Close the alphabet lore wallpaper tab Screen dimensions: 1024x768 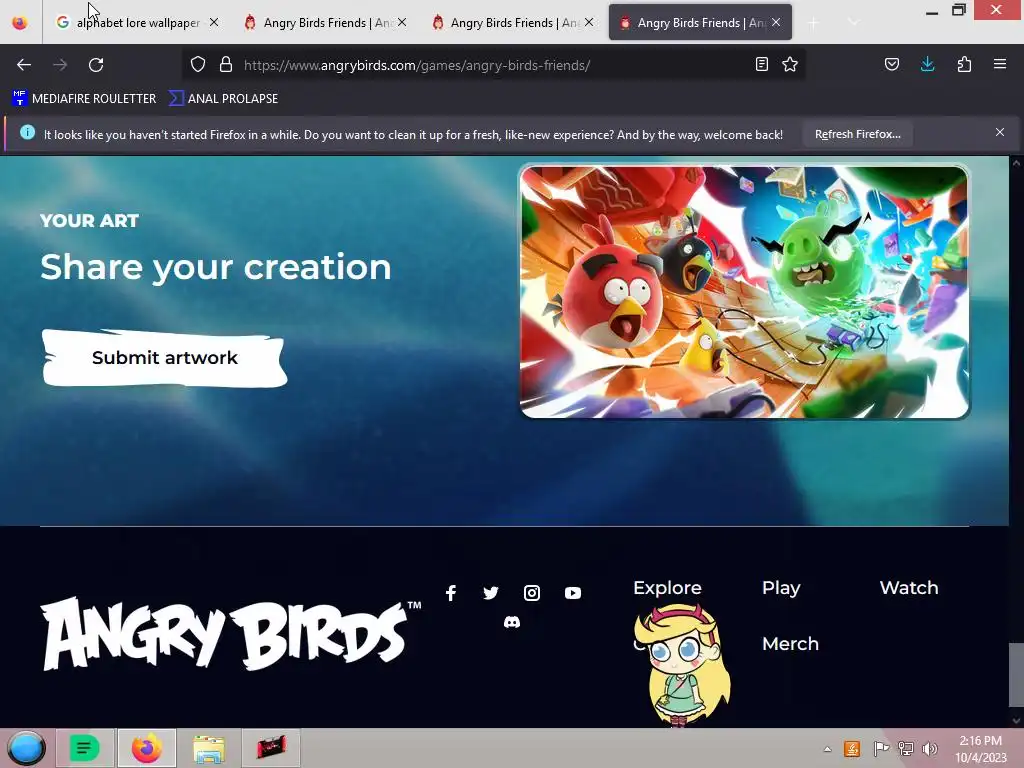click(214, 22)
